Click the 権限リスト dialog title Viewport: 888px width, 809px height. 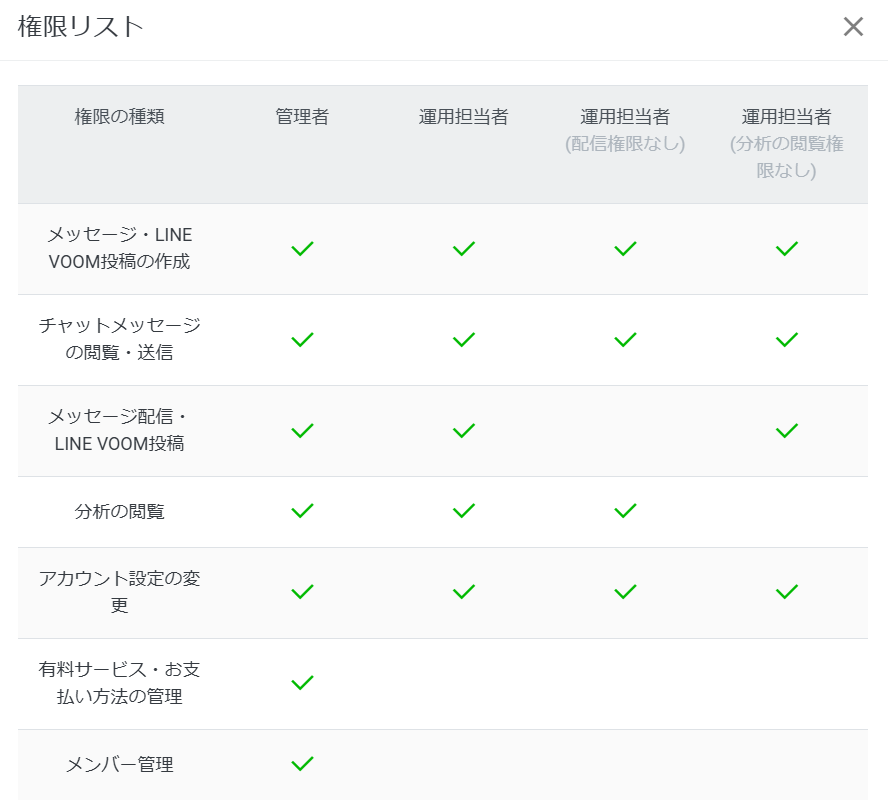pyautogui.click(x=81, y=27)
